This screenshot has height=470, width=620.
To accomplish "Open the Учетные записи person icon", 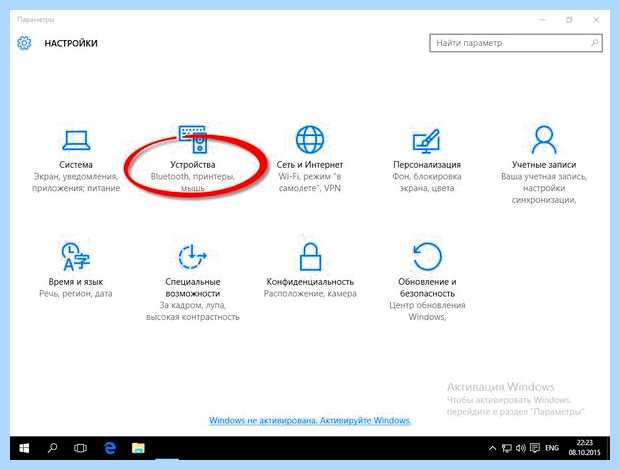I will 544,140.
